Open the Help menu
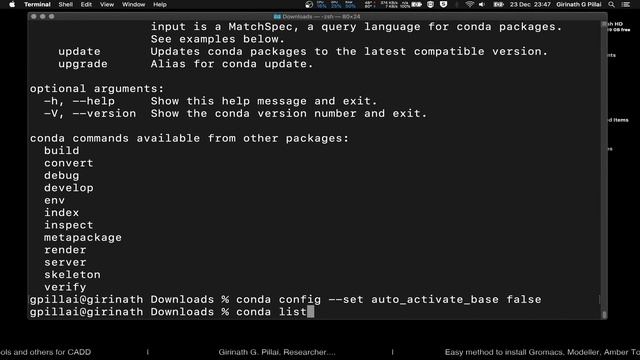Image resolution: width=640 pixels, height=360 pixels. coord(160,4)
